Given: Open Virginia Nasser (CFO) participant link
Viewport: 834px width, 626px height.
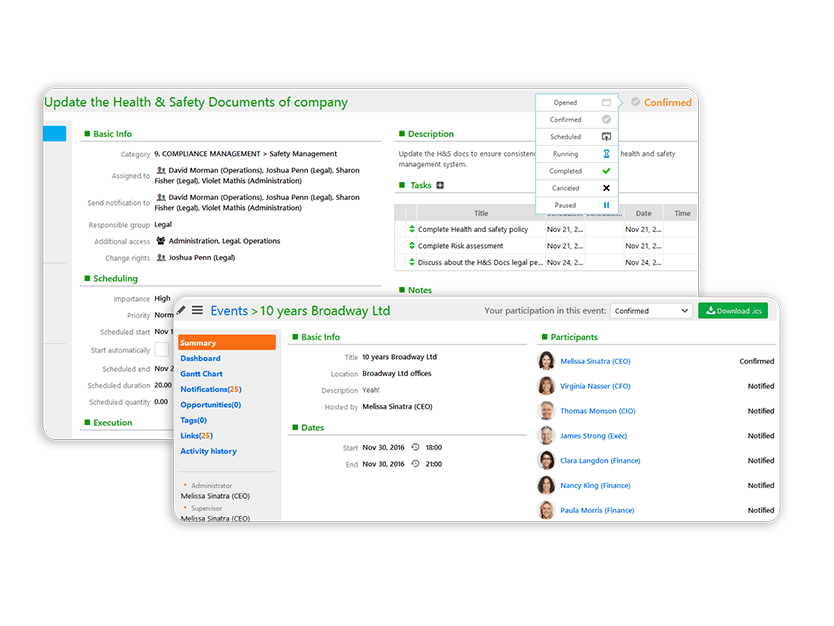Looking at the screenshot, I should click(x=595, y=386).
